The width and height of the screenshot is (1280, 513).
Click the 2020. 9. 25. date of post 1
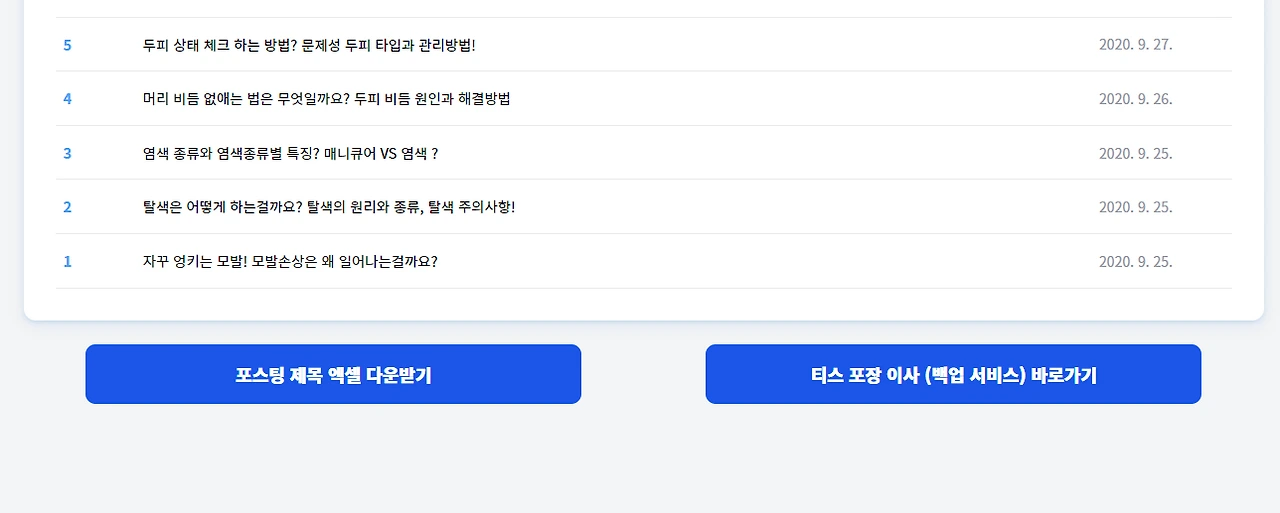1135,261
